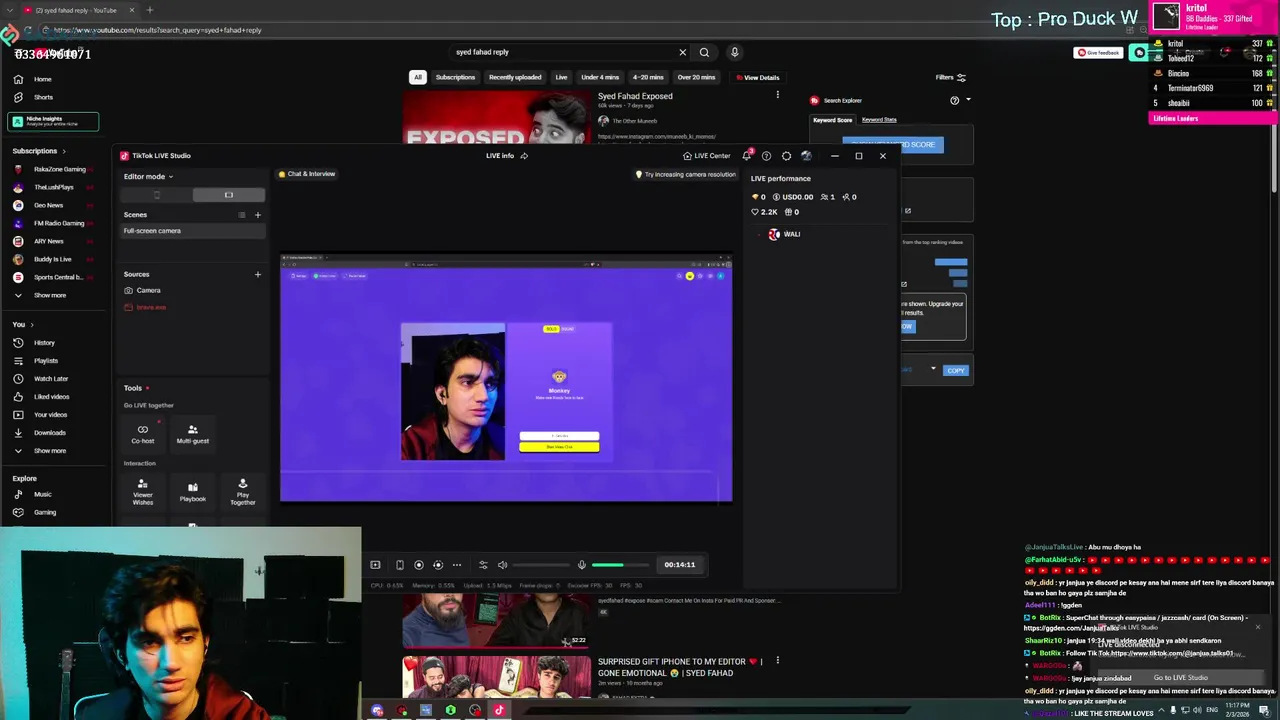Open notifications bell in TikTok LIVE Studio

point(746,156)
